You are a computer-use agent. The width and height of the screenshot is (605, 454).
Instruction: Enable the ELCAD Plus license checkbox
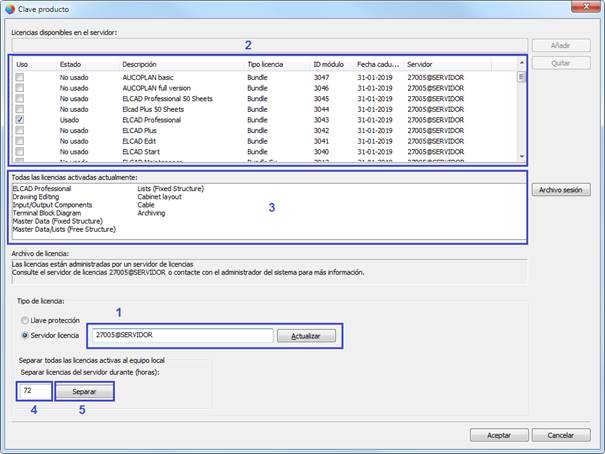[x=20, y=130]
